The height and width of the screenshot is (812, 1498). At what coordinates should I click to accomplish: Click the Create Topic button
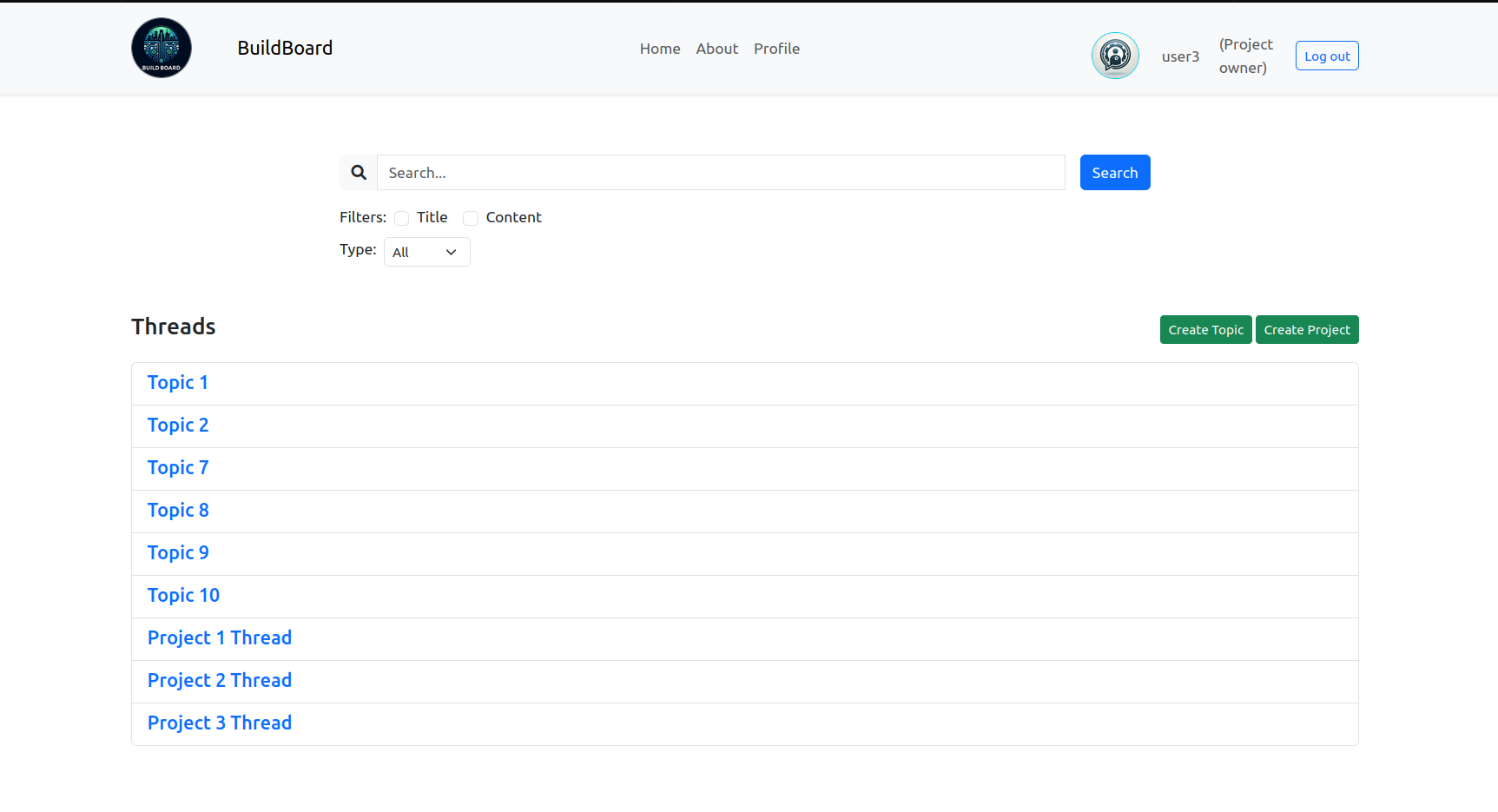coord(1205,330)
